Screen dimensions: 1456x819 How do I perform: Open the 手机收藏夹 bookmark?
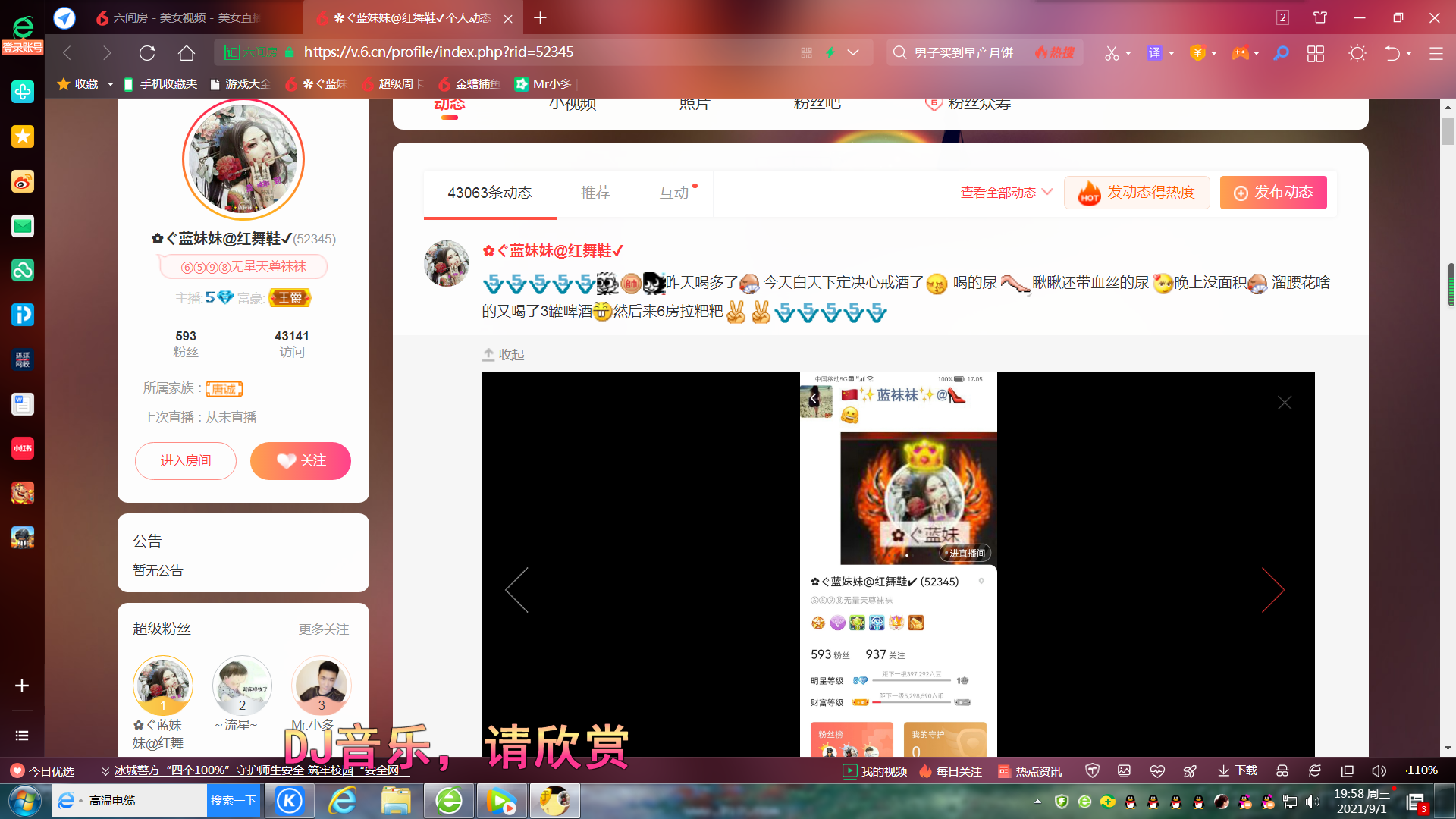tap(160, 83)
